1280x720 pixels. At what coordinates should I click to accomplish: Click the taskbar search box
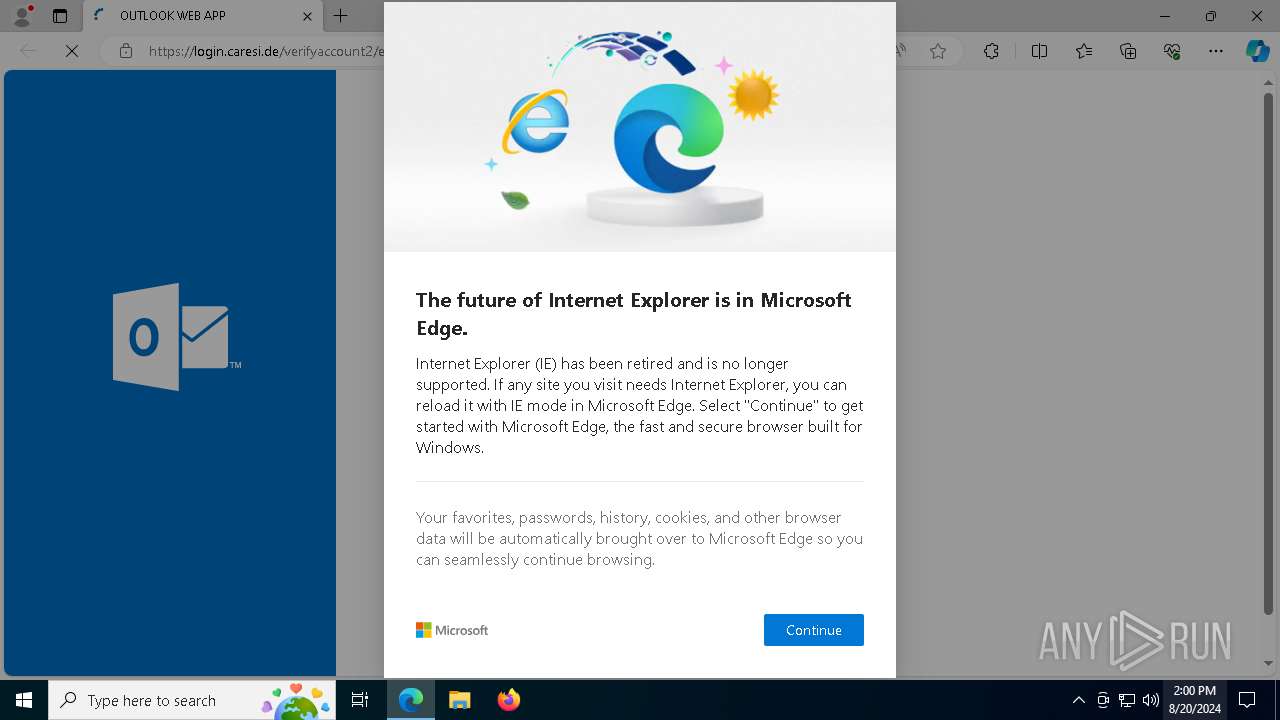pos(192,700)
